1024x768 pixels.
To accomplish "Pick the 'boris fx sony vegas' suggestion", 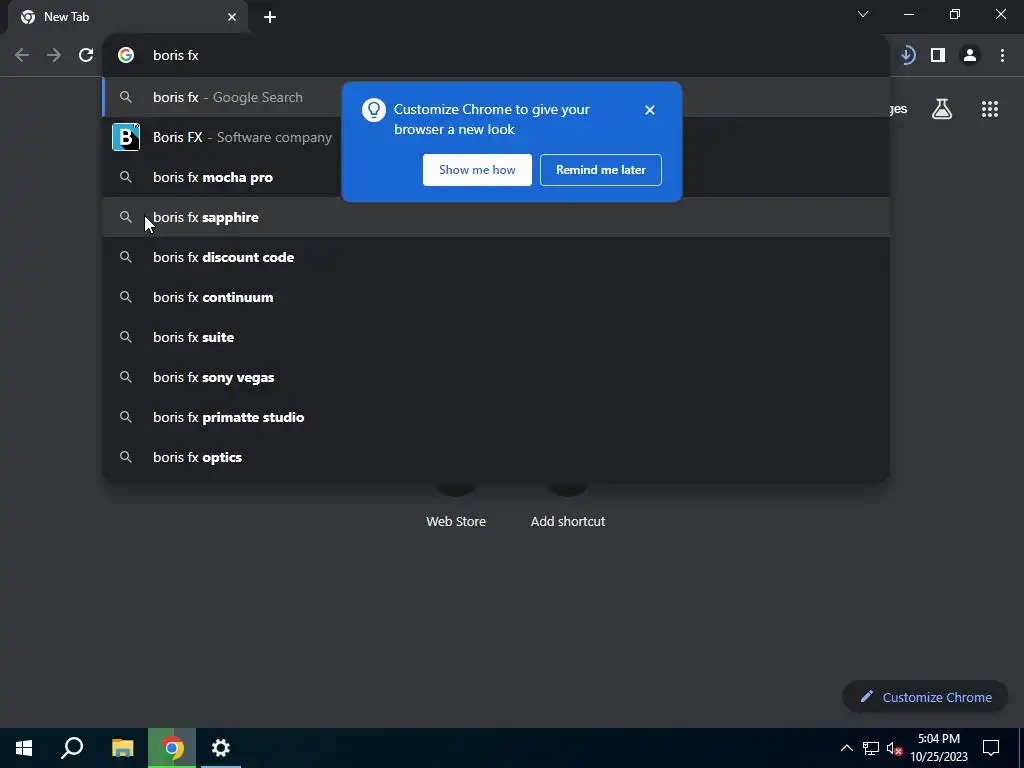I will coord(496,377).
